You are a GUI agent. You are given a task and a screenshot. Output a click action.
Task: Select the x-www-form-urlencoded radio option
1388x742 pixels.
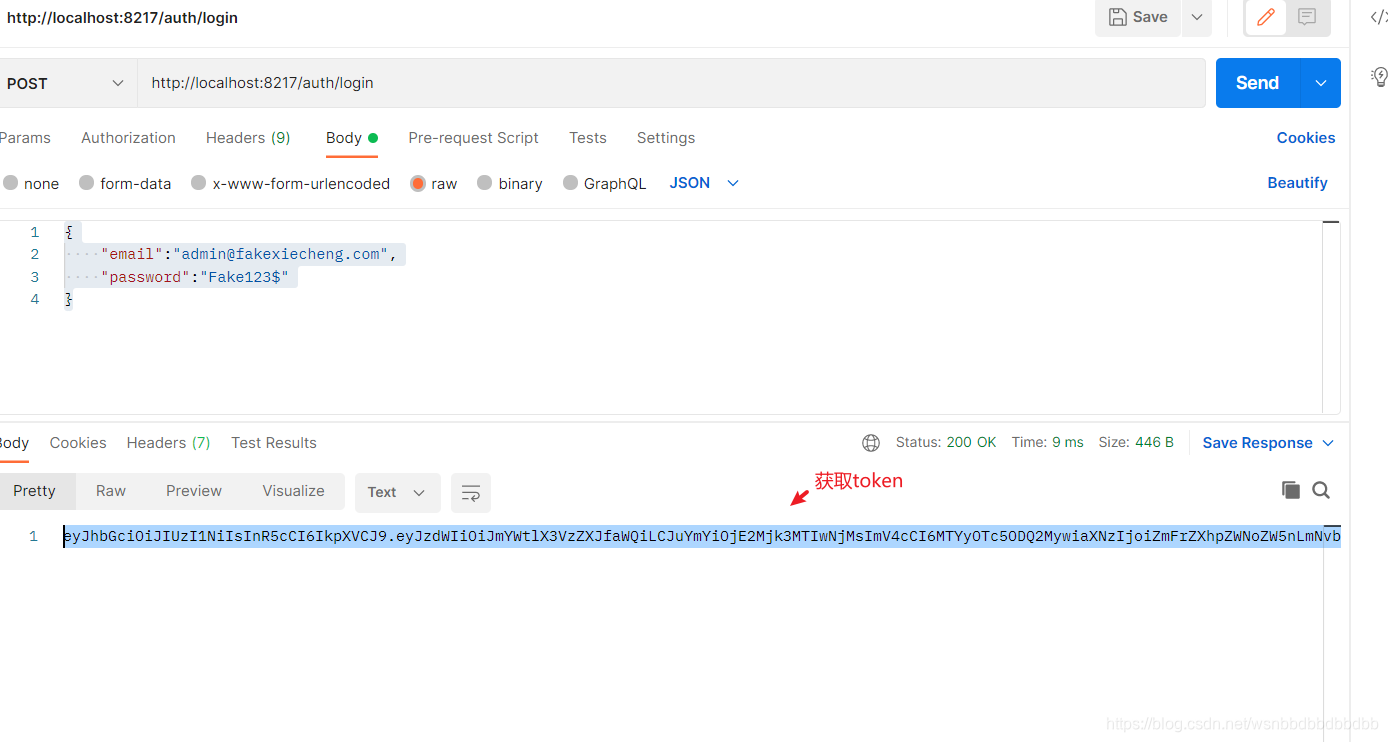tap(199, 183)
